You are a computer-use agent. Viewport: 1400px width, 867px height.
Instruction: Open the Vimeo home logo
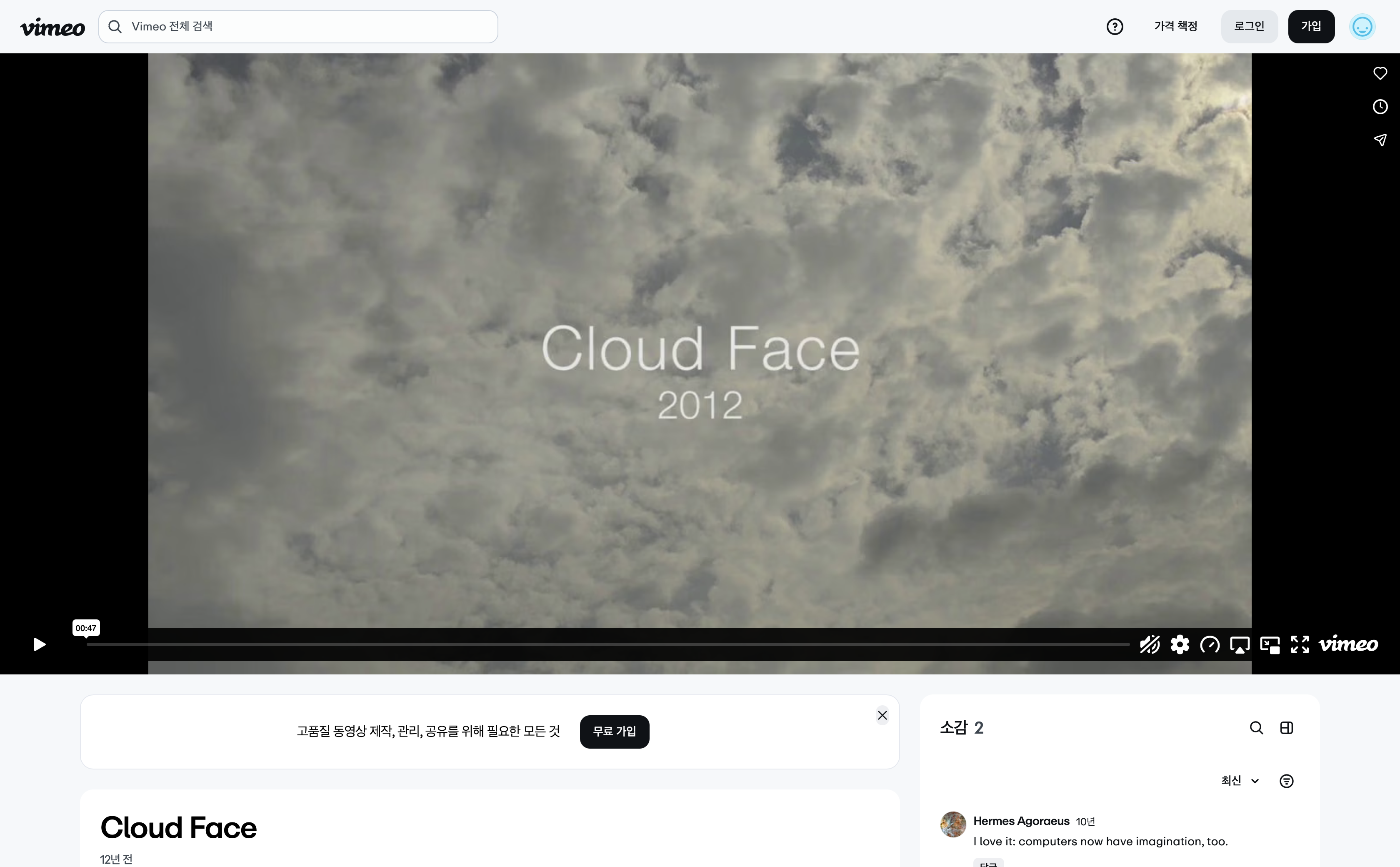click(x=53, y=27)
